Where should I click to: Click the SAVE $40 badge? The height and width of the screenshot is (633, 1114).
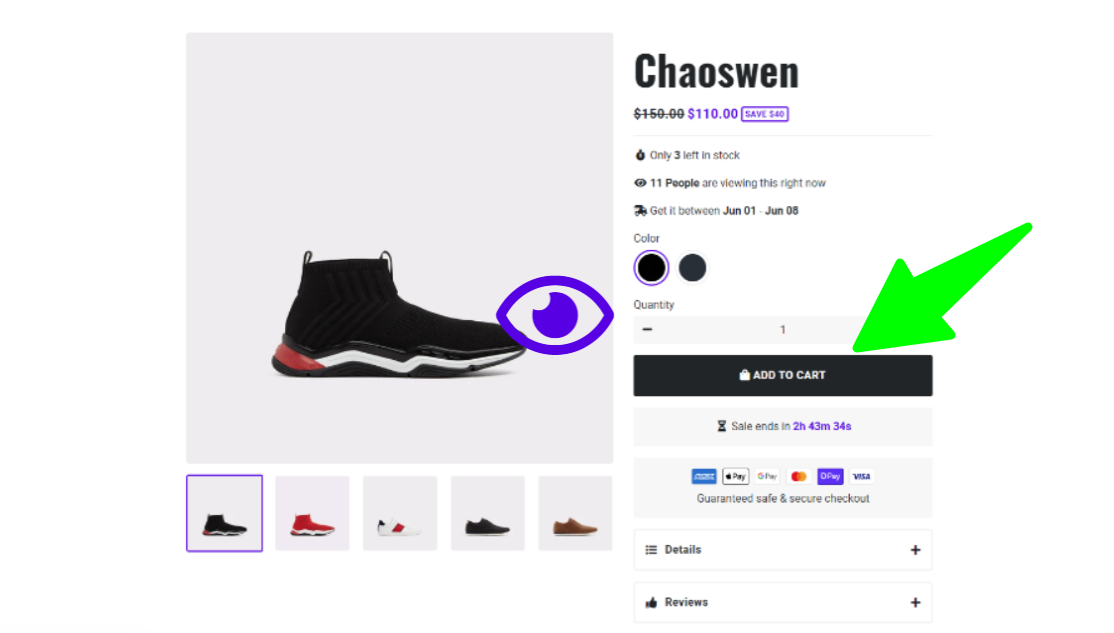[x=764, y=114]
